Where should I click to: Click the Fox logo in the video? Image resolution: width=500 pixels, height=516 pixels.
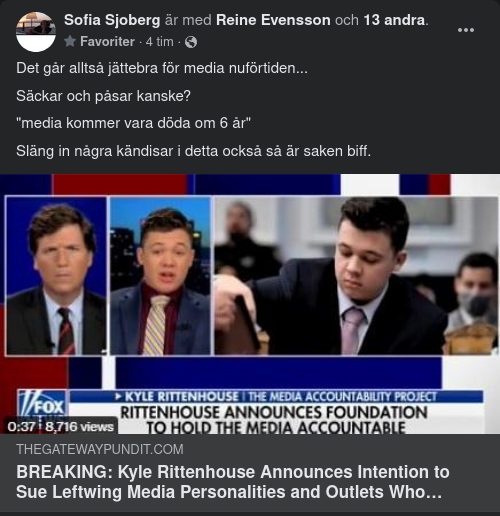coord(42,404)
